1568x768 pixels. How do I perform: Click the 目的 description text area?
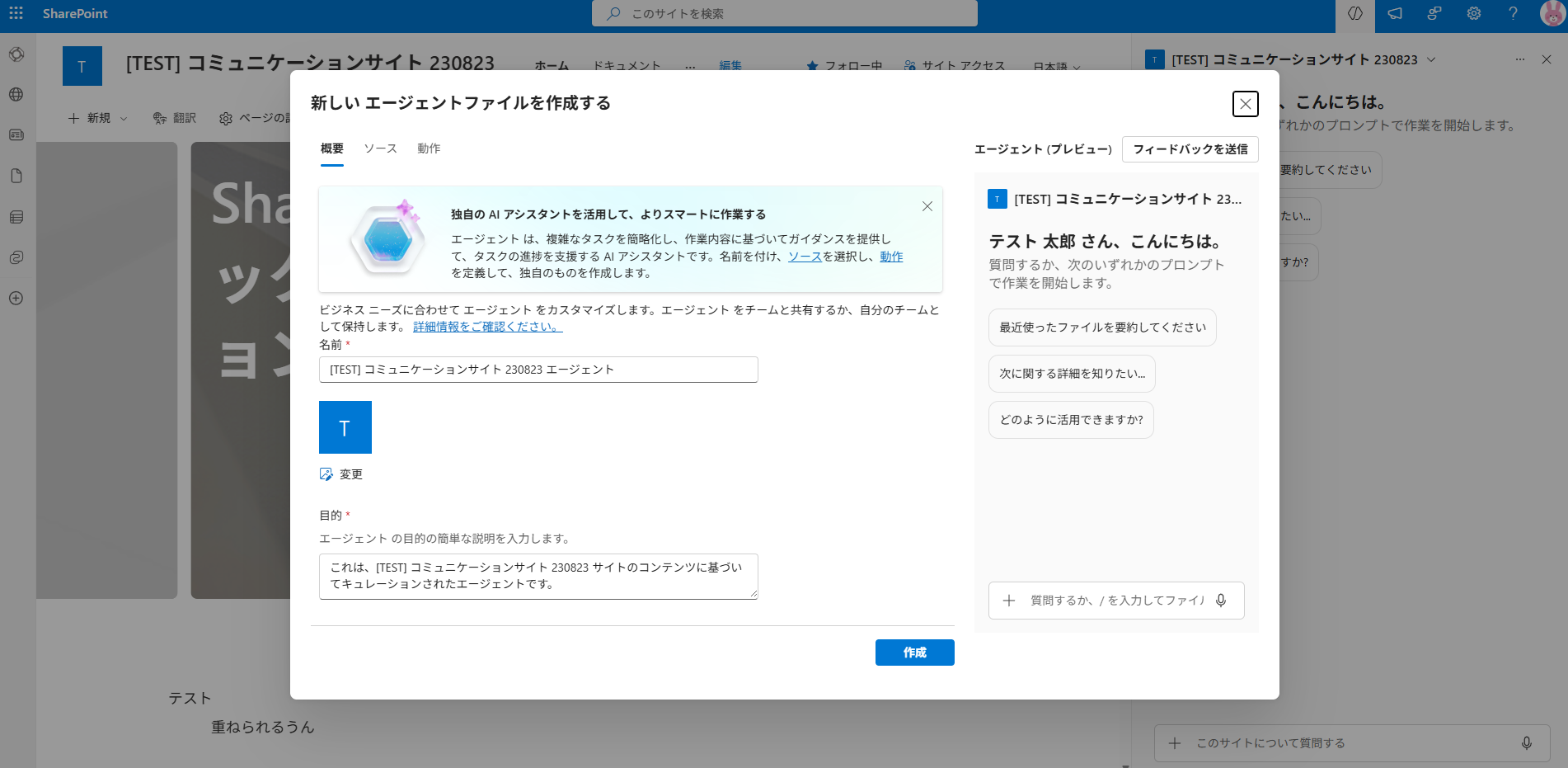(x=538, y=576)
